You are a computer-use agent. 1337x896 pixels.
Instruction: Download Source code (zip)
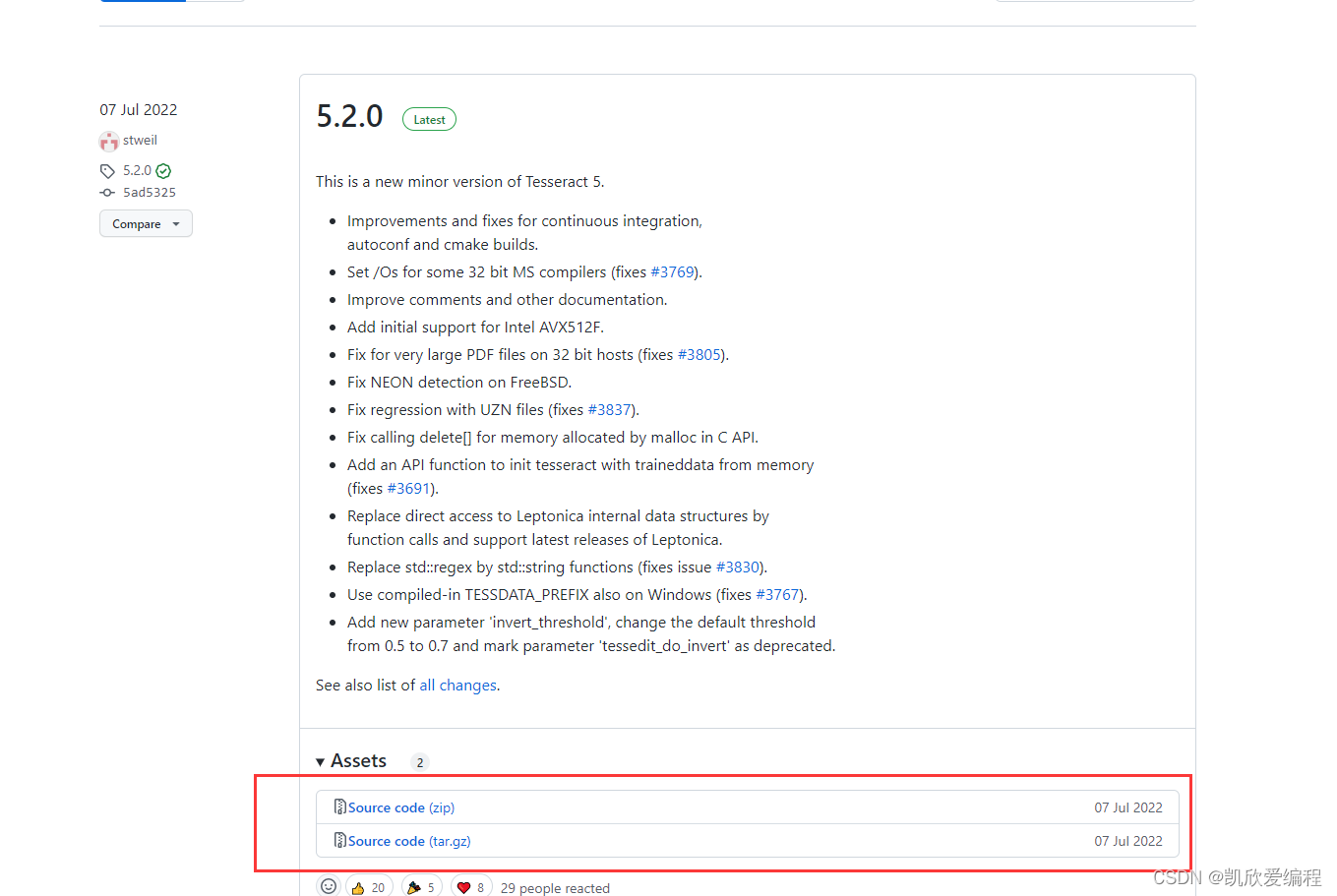click(x=400, y=807)
